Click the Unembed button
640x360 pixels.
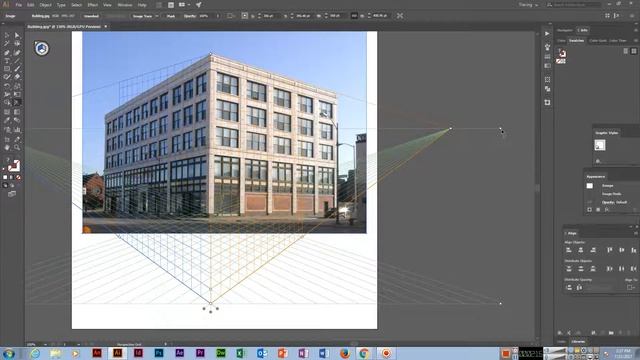click(x=91, y=16)
